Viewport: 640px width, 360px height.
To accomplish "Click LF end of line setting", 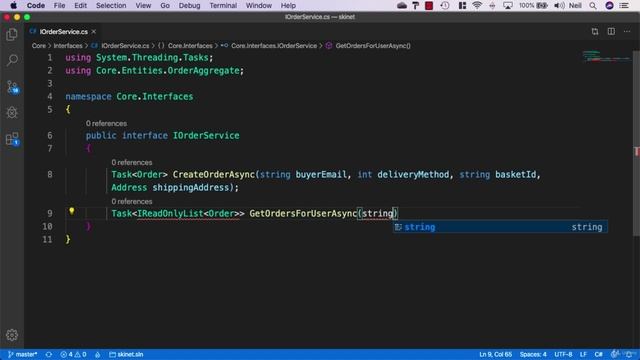I will (x=583, y=354).
